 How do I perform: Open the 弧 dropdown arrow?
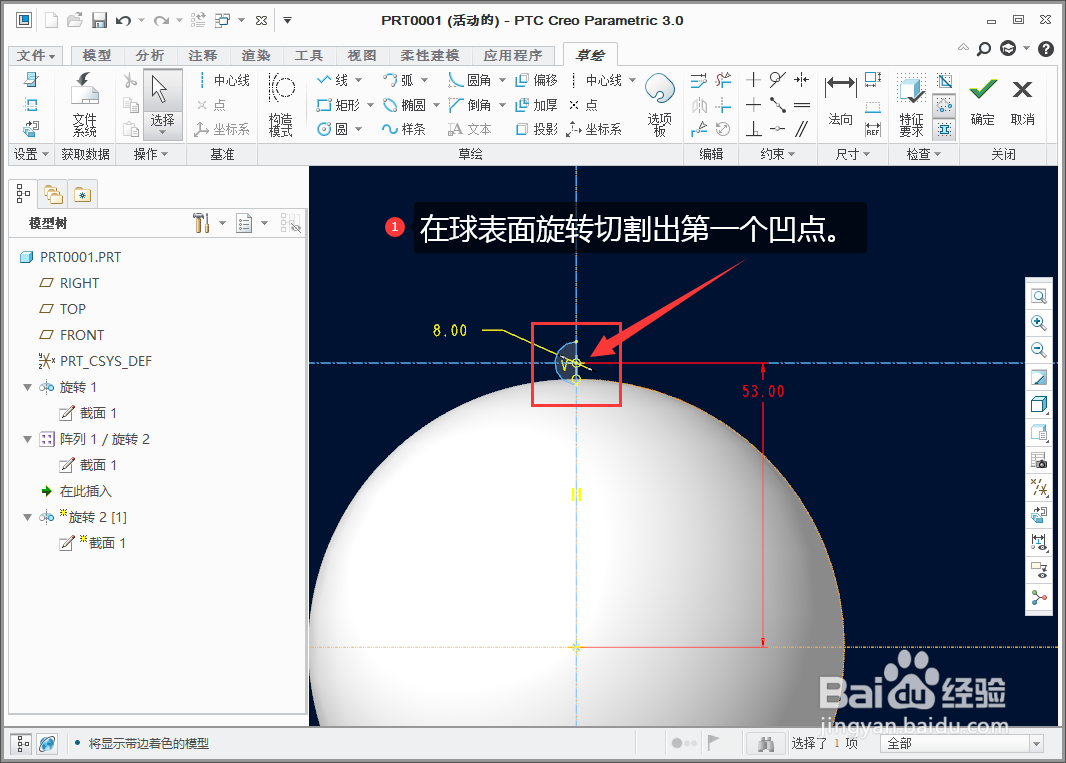point(424,80)
